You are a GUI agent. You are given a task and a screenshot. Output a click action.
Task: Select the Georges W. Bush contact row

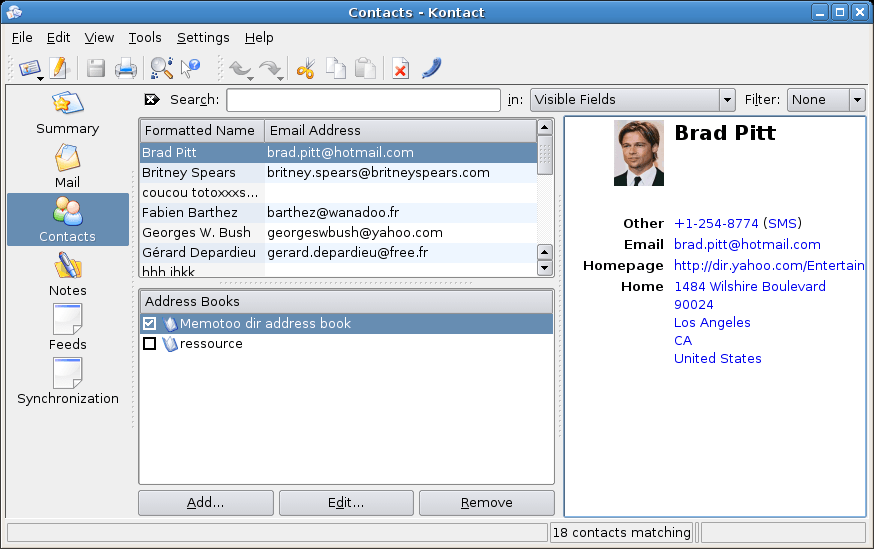click(x=338, y=233)
